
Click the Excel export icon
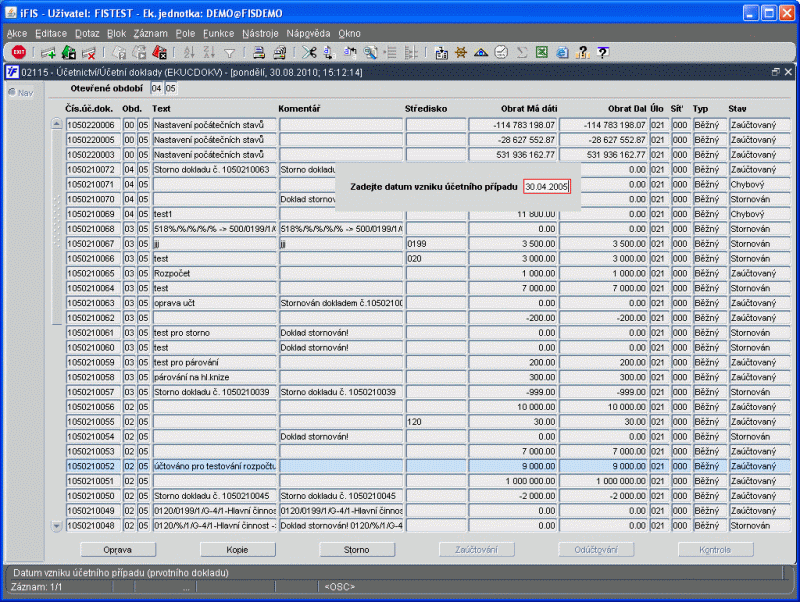[x=541, y=52]
